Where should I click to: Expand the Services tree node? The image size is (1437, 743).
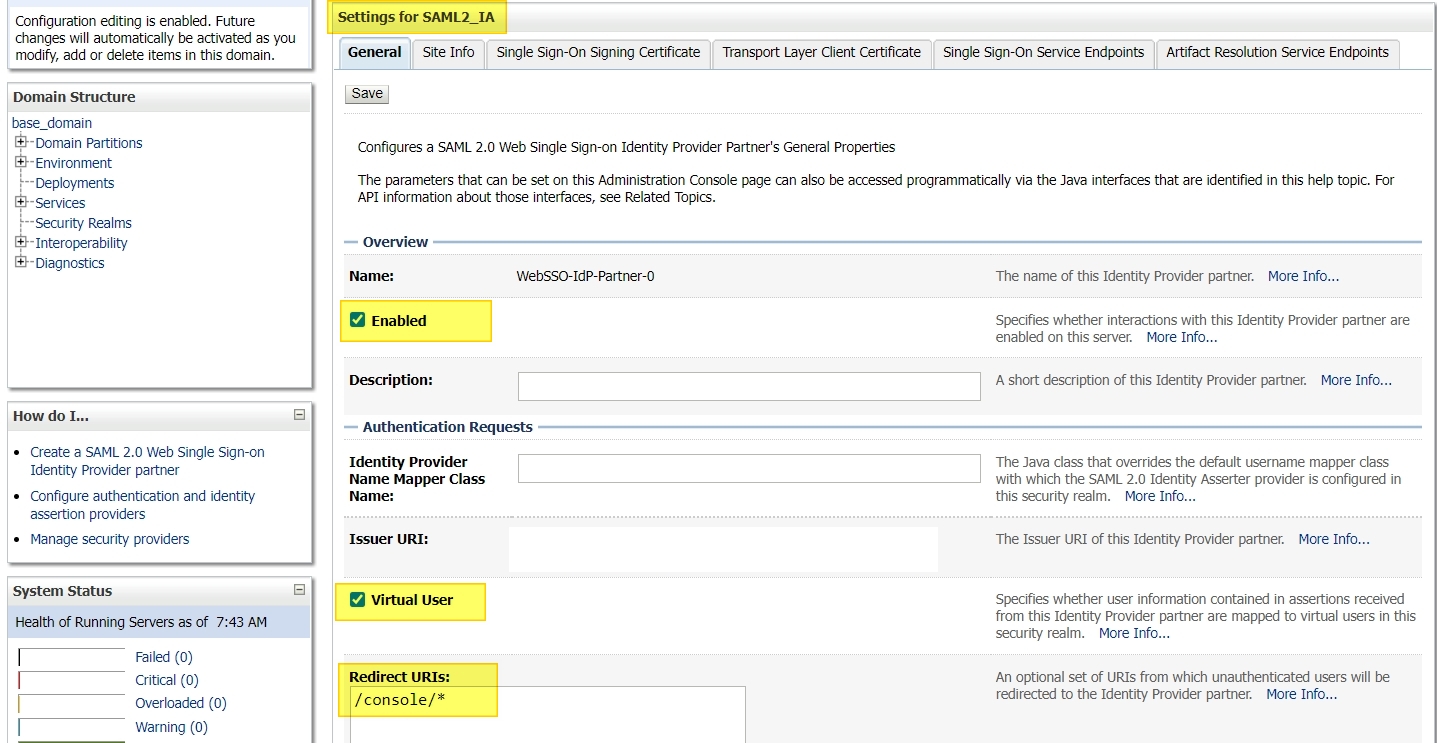(21, 202)
